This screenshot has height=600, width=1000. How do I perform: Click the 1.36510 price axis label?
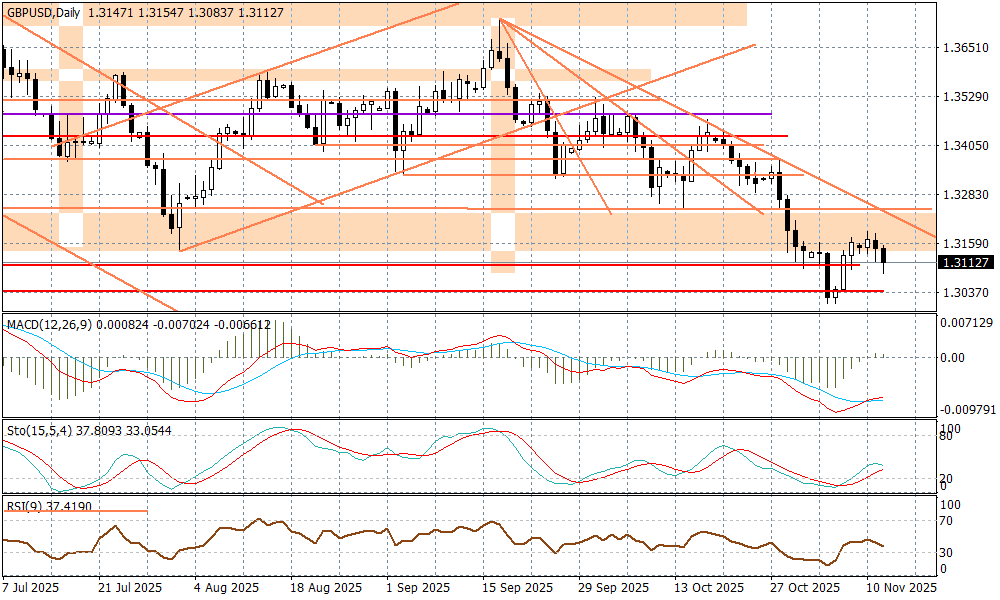[x=965, y=48]
